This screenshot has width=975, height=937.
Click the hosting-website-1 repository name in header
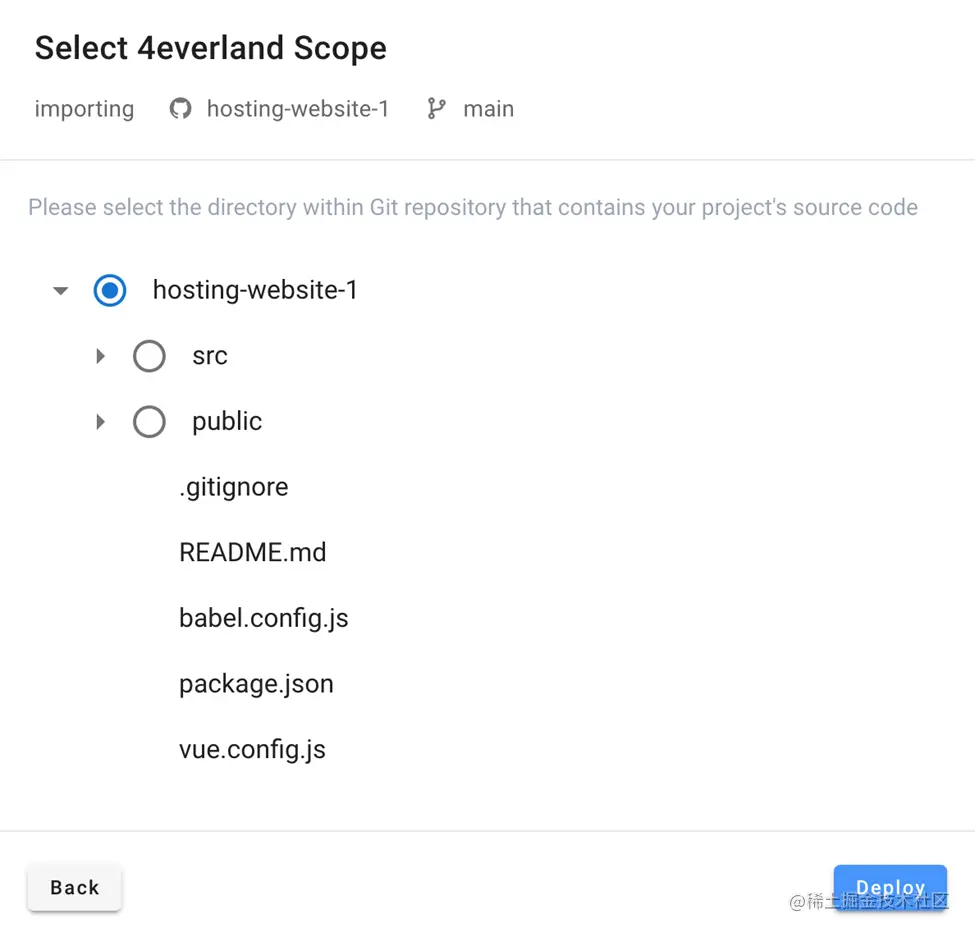coord(297,109)
